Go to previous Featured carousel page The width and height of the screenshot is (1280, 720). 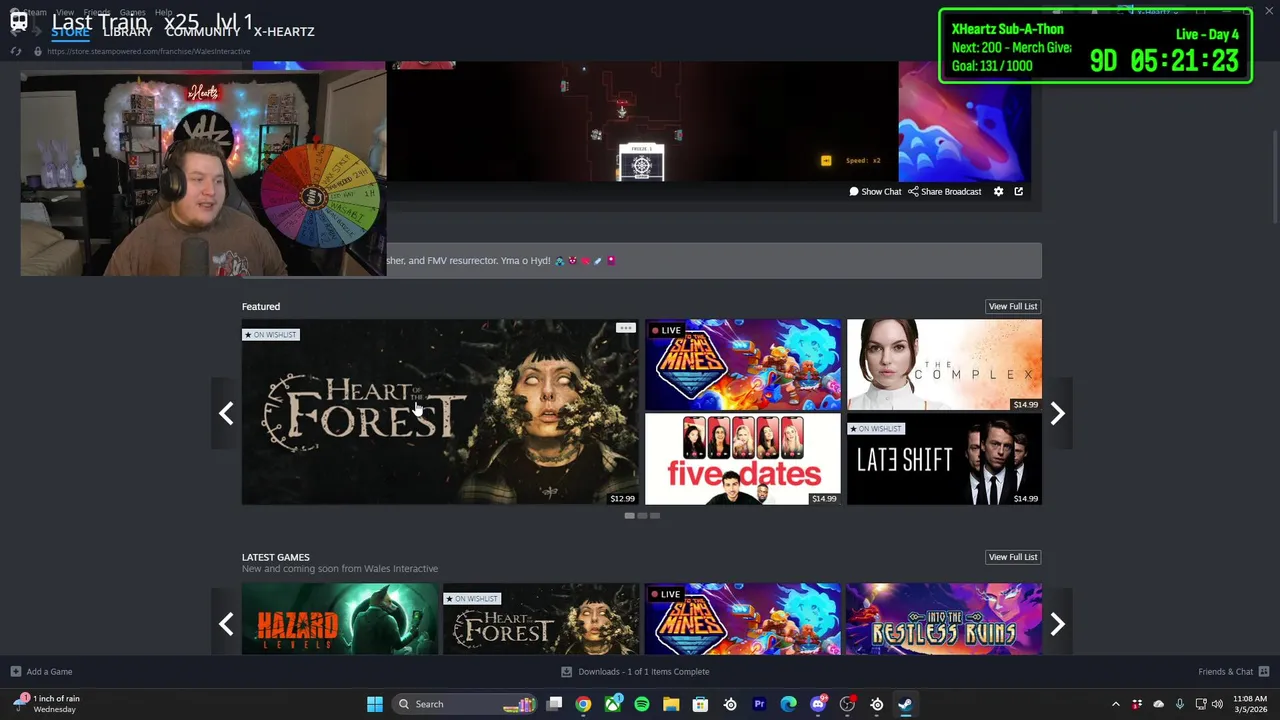[x=226, y=413]
